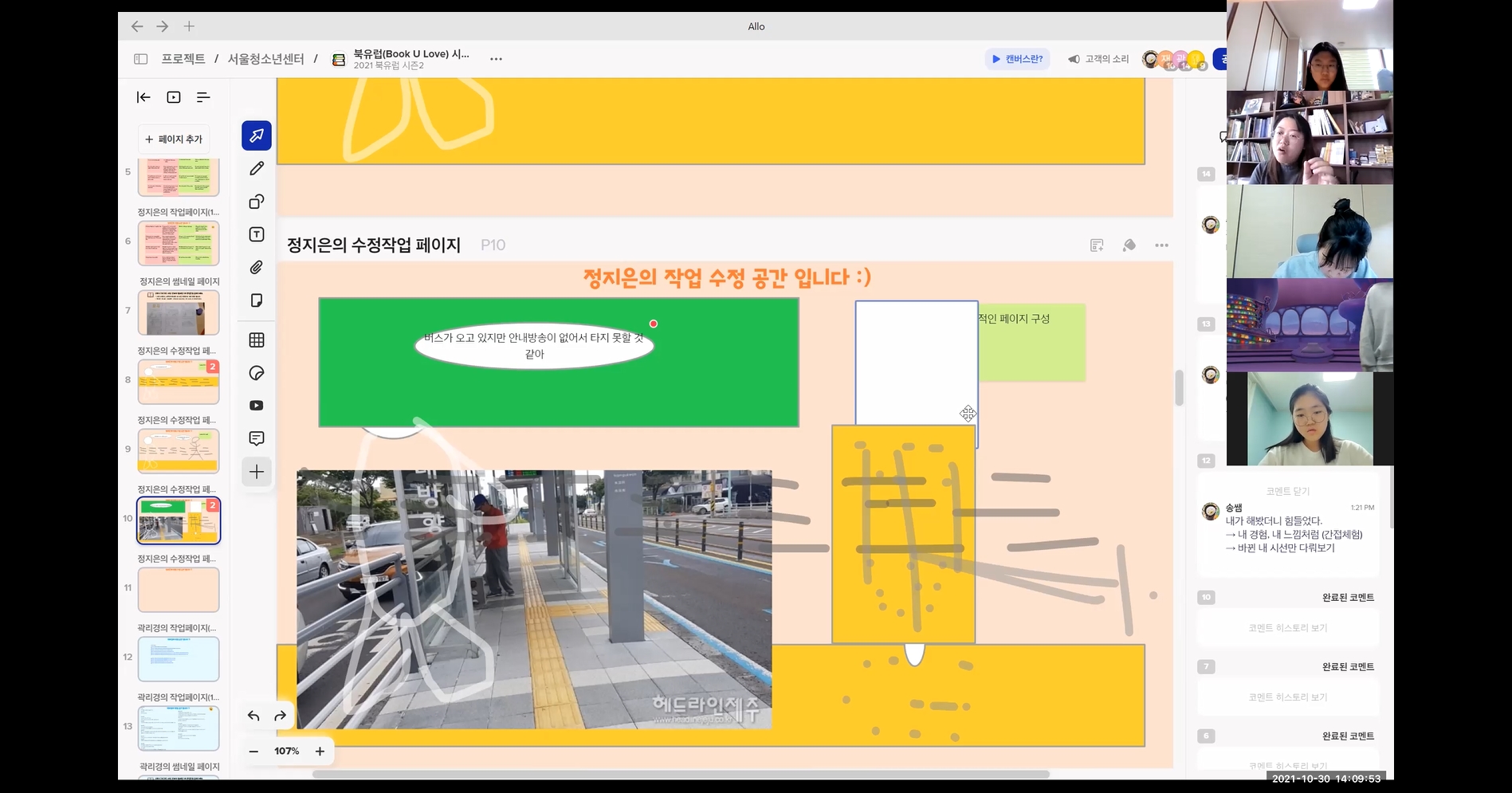
Task: Go back with left arrow
Action: click(137, 26)
